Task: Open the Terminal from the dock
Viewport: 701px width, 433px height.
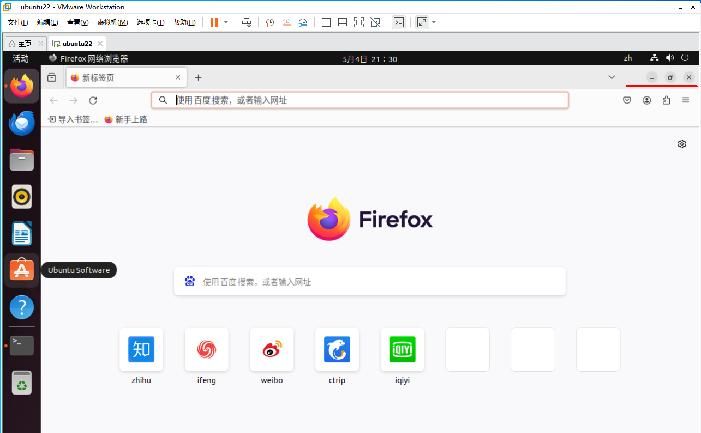Action: tap(21, 345)
